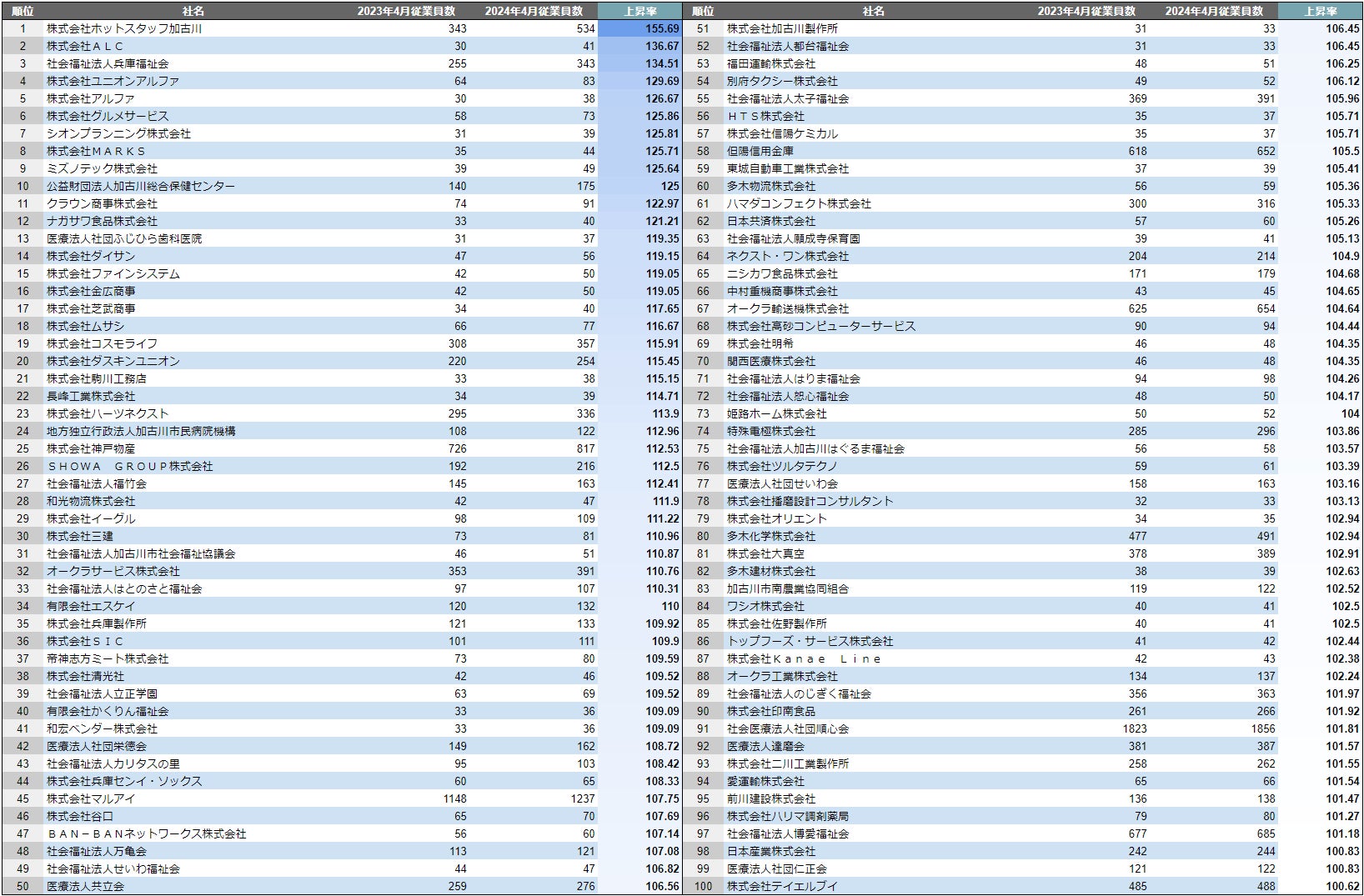
Task: Click ミズノテック株式会社 company name
Action: tap(102, 168)
